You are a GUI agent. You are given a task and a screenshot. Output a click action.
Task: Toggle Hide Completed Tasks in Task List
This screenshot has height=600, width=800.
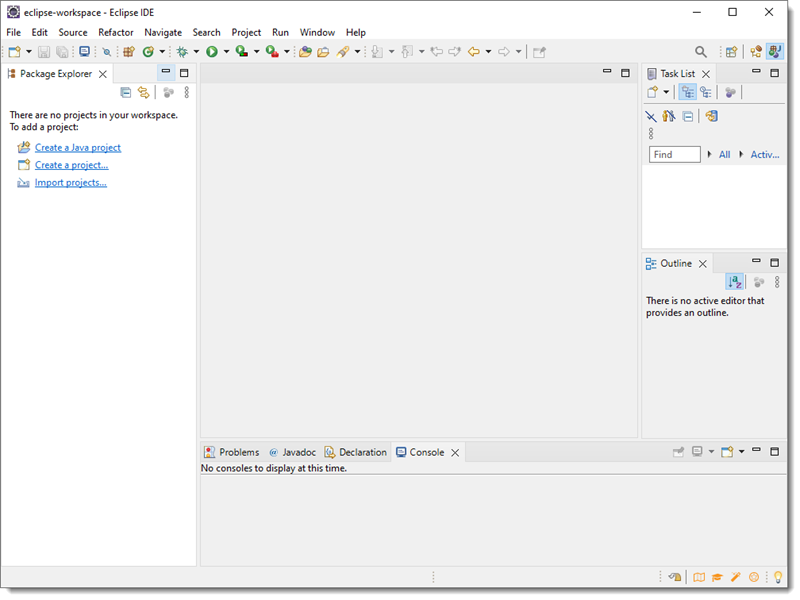(x=651, y=116)
